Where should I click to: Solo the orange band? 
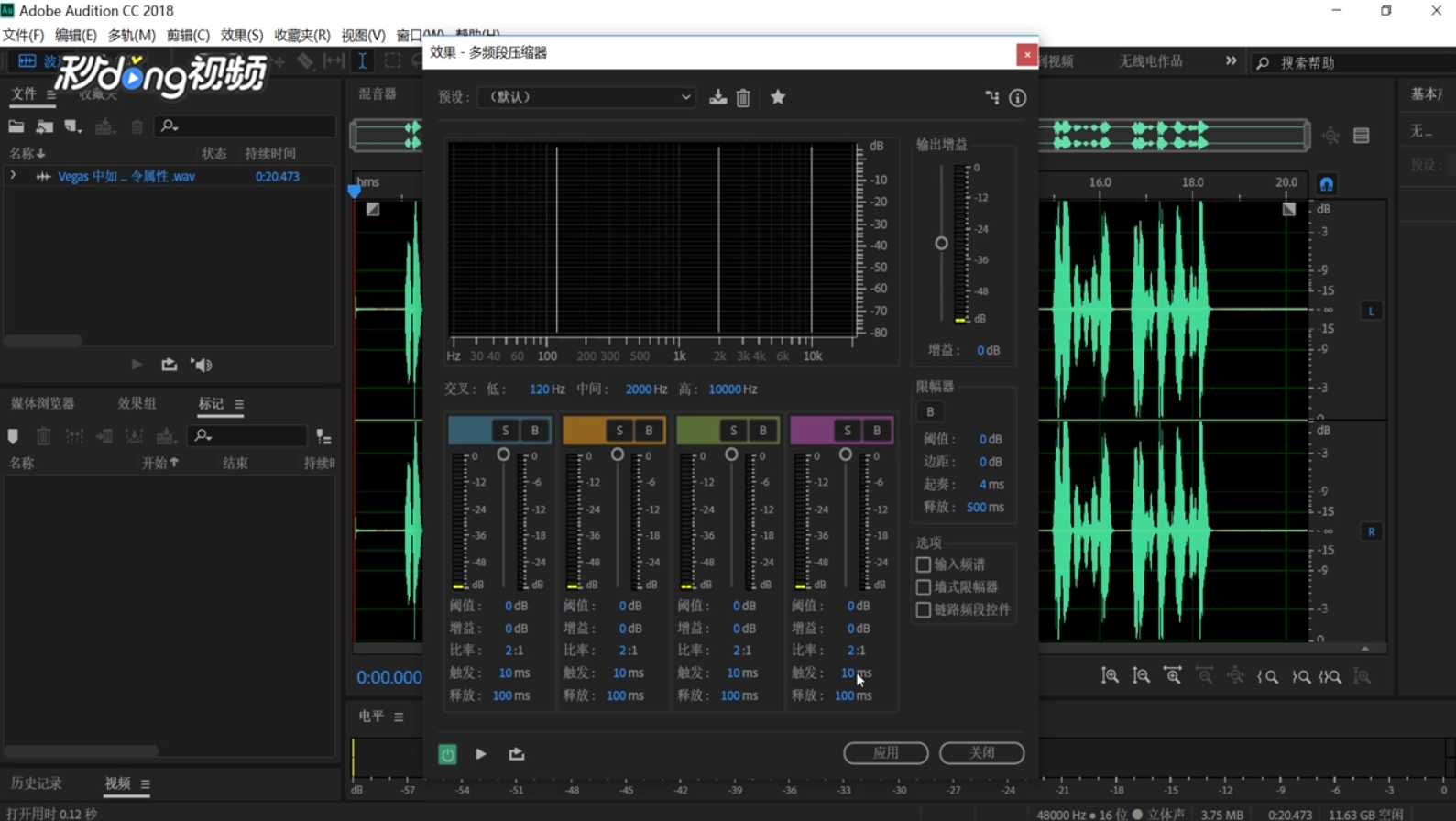click(x=619, y=430)
